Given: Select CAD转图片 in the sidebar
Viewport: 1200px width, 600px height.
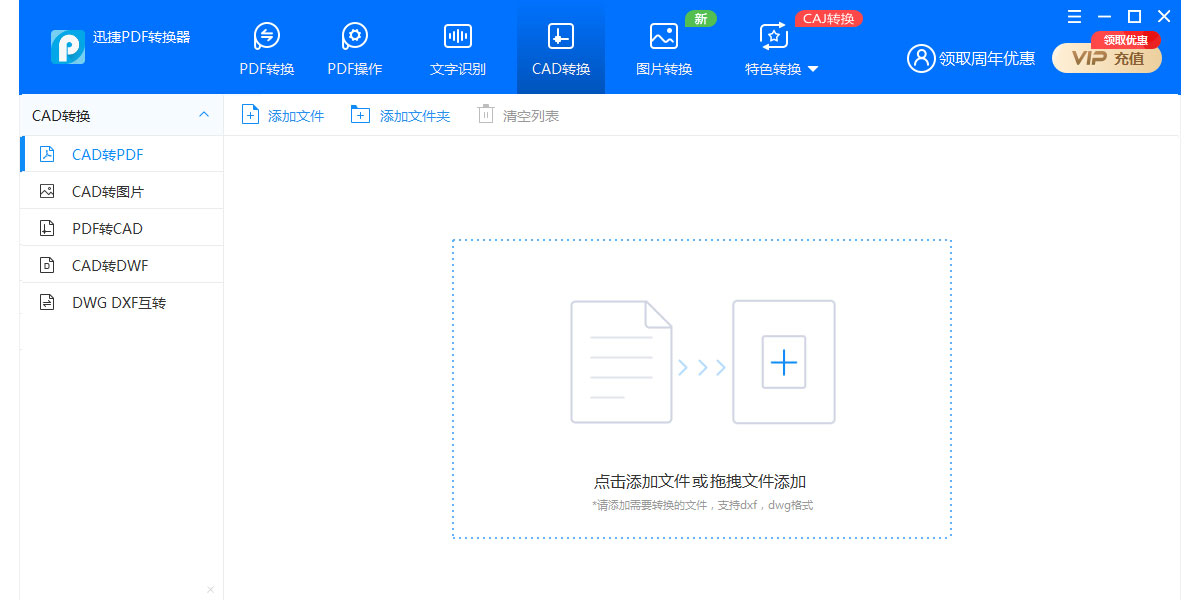Looking at the screenshot, I should pos(110,190).
